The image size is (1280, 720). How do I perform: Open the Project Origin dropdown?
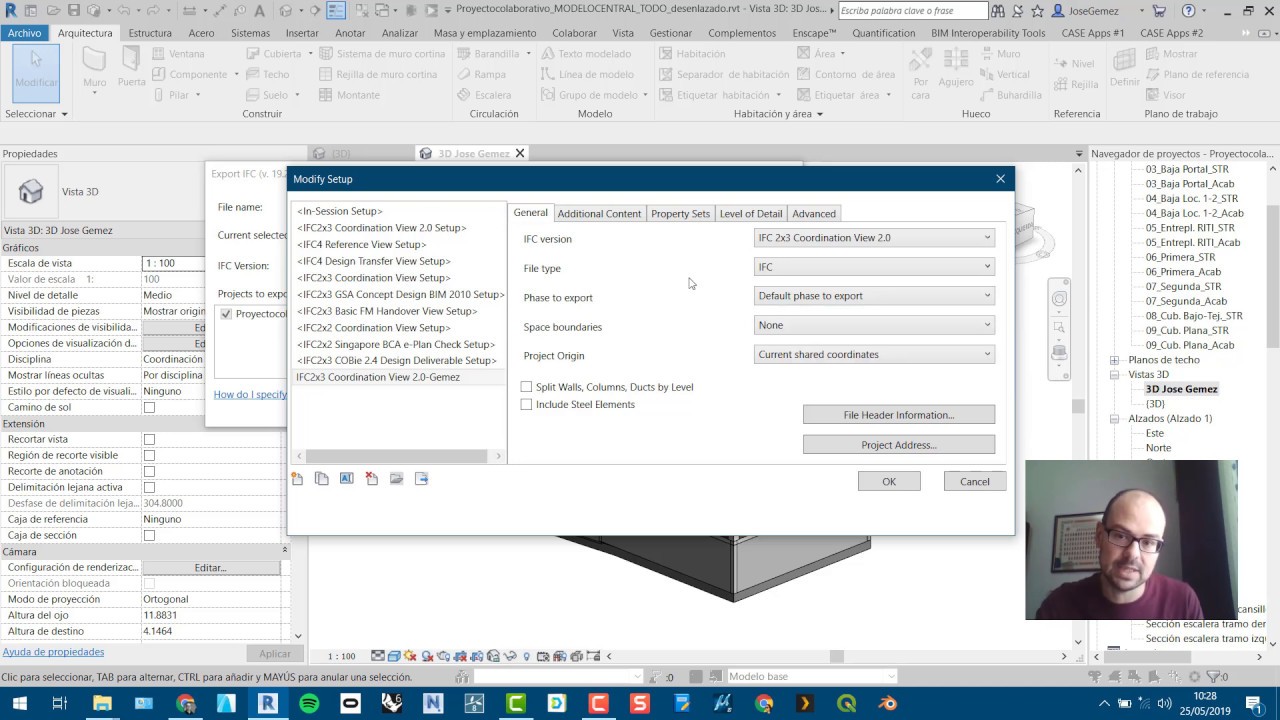(x=874, y=354)
